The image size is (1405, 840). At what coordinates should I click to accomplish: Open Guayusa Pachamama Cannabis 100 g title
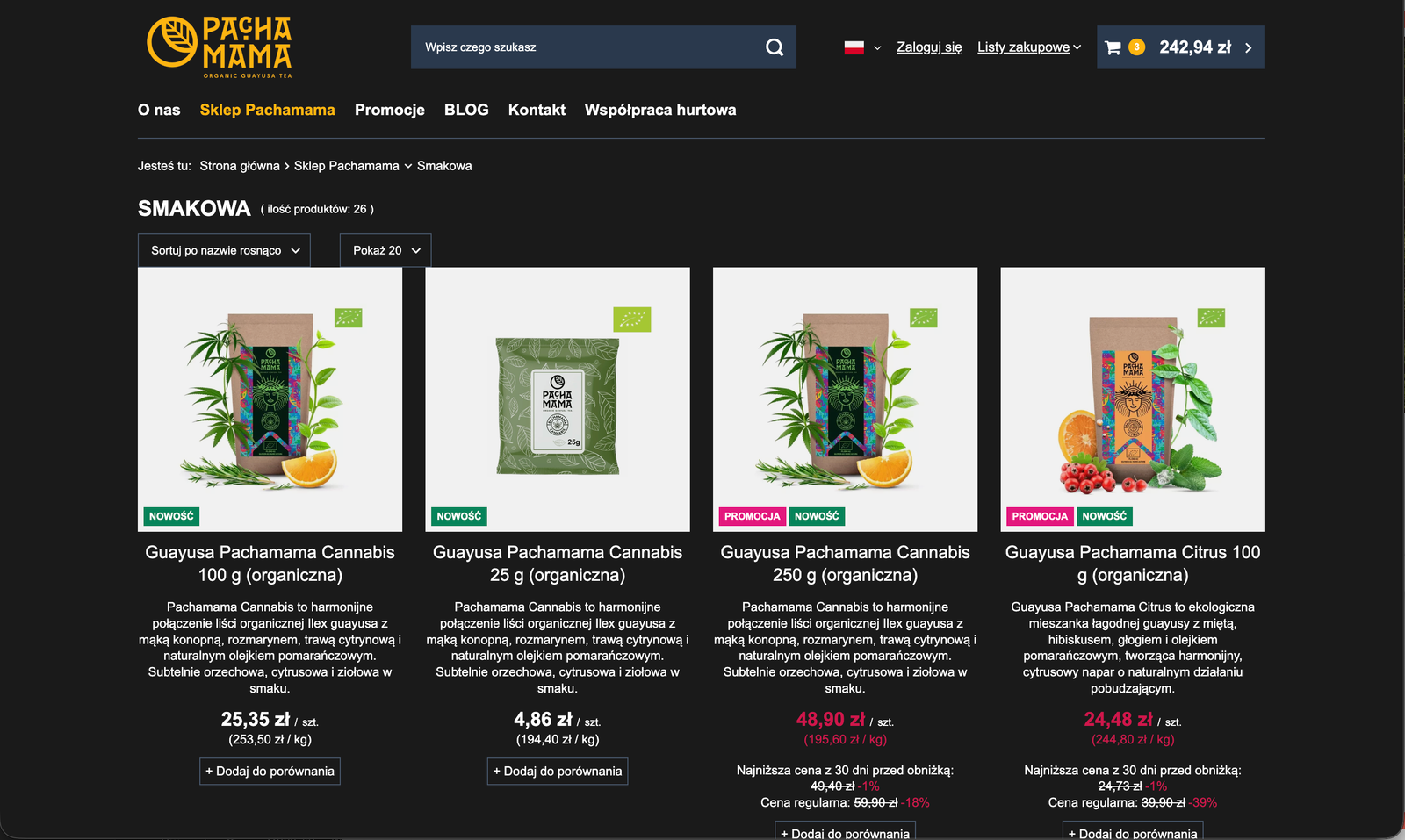click(270, 564)
